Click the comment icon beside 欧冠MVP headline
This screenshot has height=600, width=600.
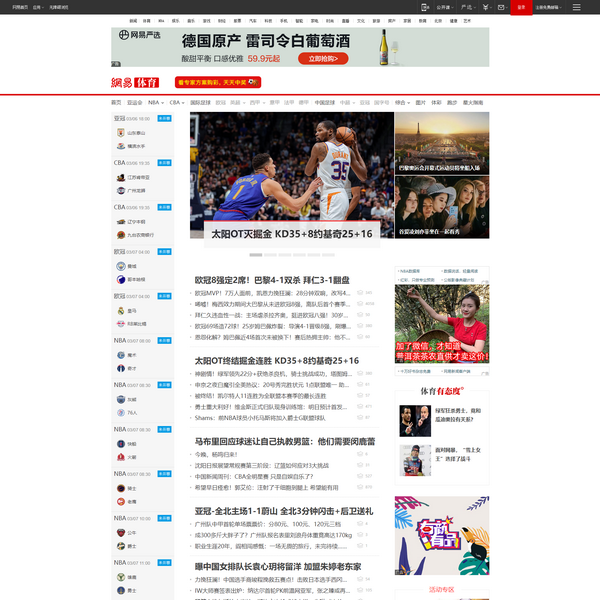(x=358, y=293)
